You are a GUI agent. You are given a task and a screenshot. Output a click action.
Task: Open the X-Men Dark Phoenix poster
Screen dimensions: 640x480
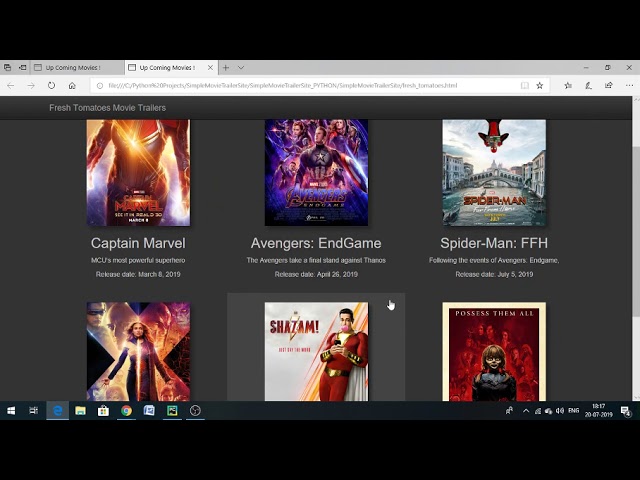(138, 351)
